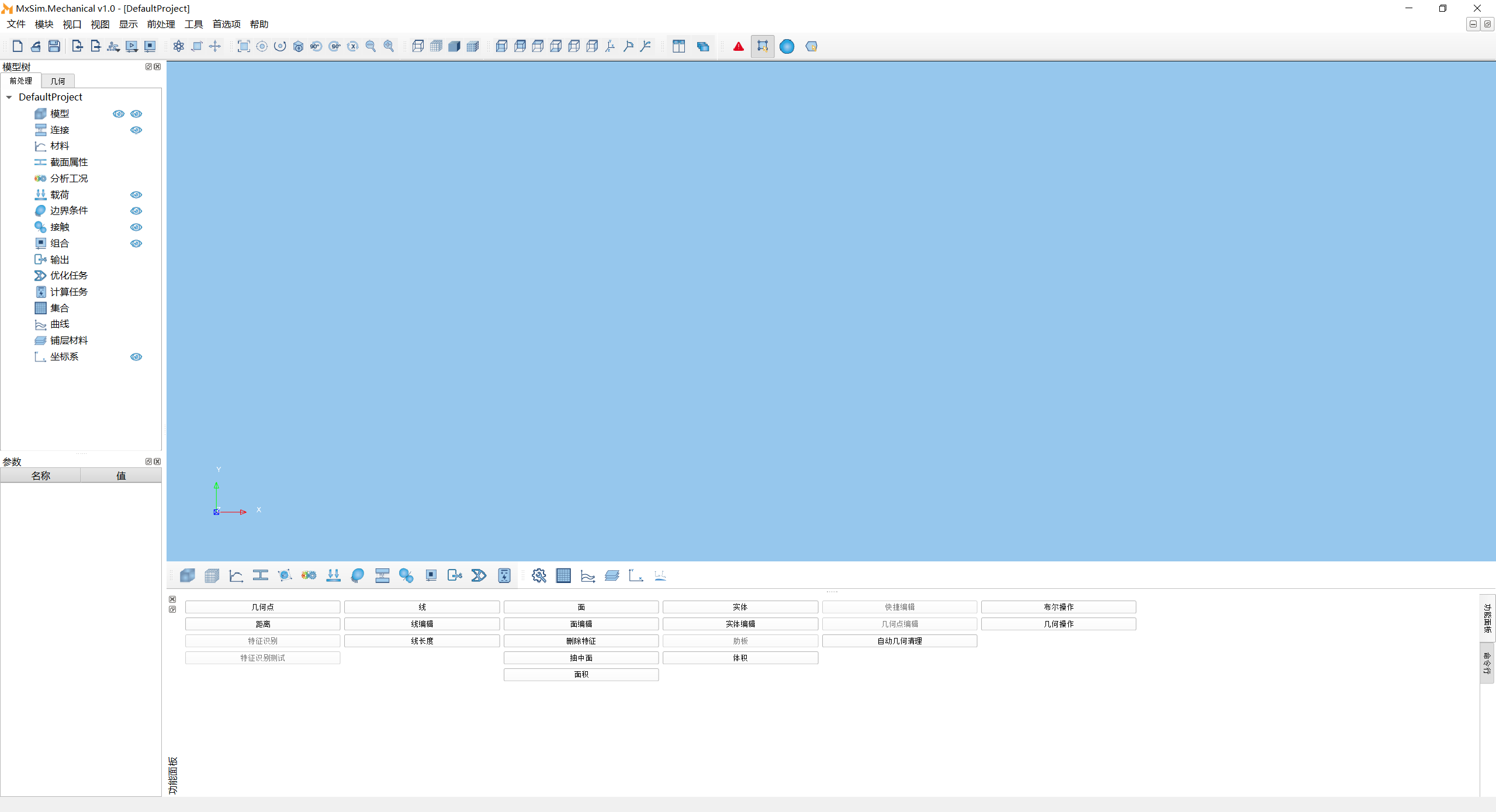
Task: Open the layered material stack icon
Action: pyautogui.click(x=612, y=576)
